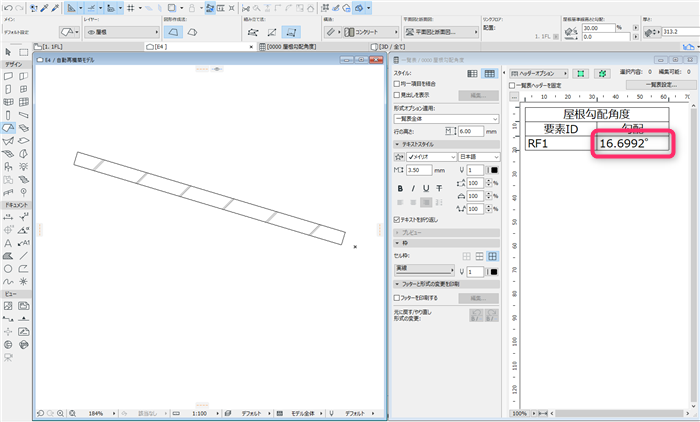The height and width of the screenshot is (422, 700).
Task: Select the horizontal-borders cell frame option
Action: 479,256
